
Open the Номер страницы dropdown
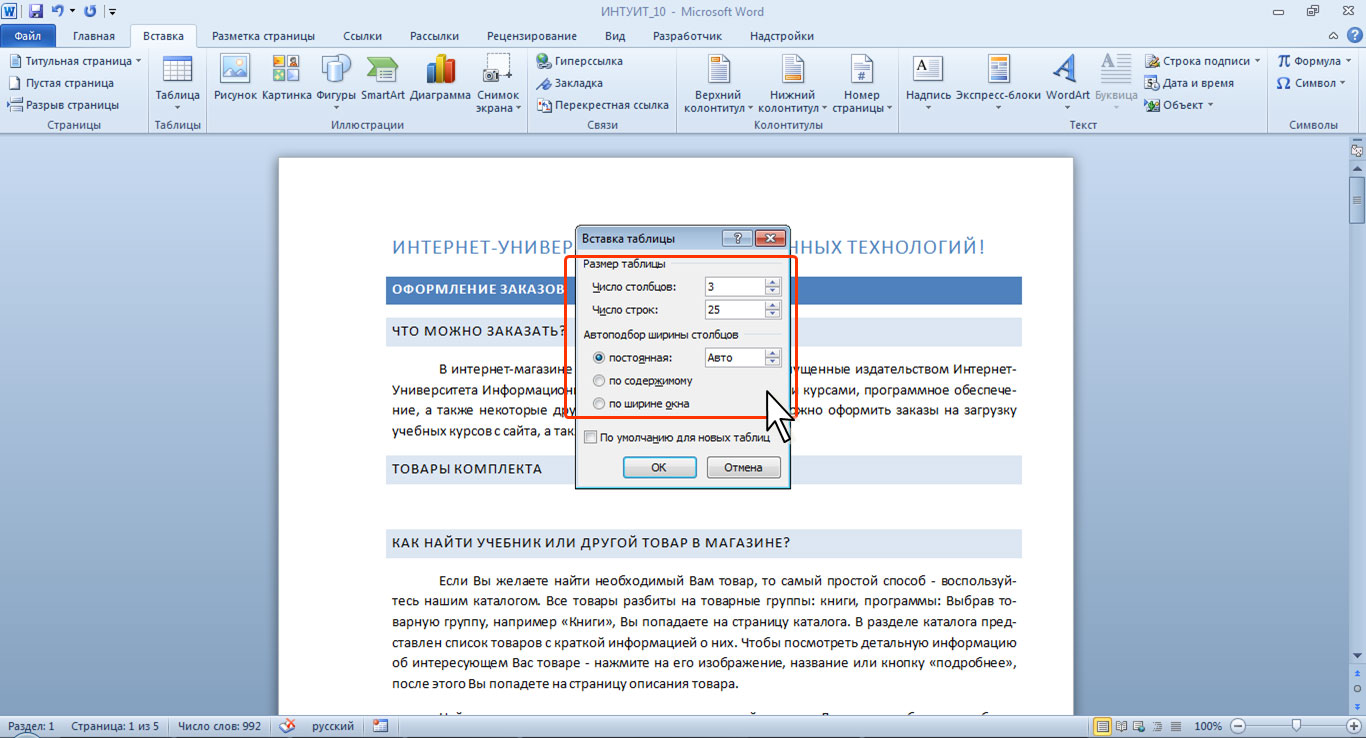click(862, 84)
